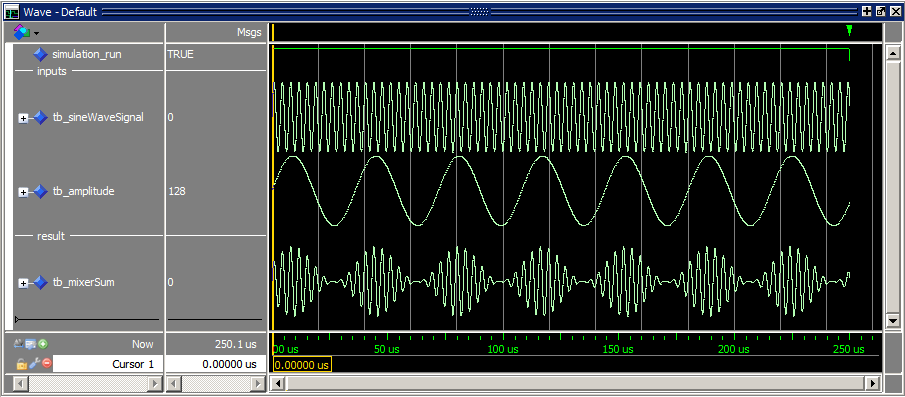Click the 200 us timeline label

[734, 350]
